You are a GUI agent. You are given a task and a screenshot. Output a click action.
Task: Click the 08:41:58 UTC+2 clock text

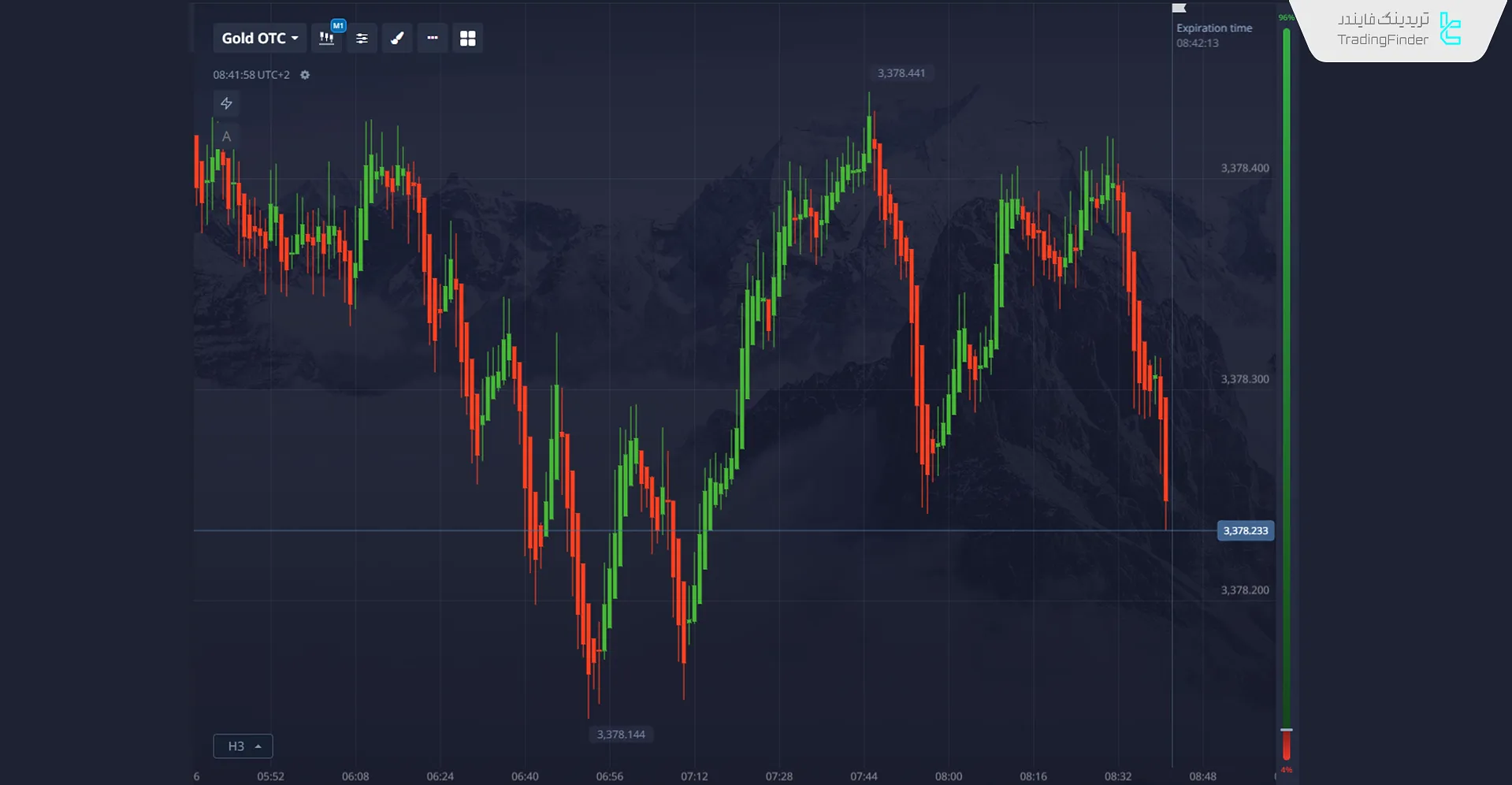251,75
